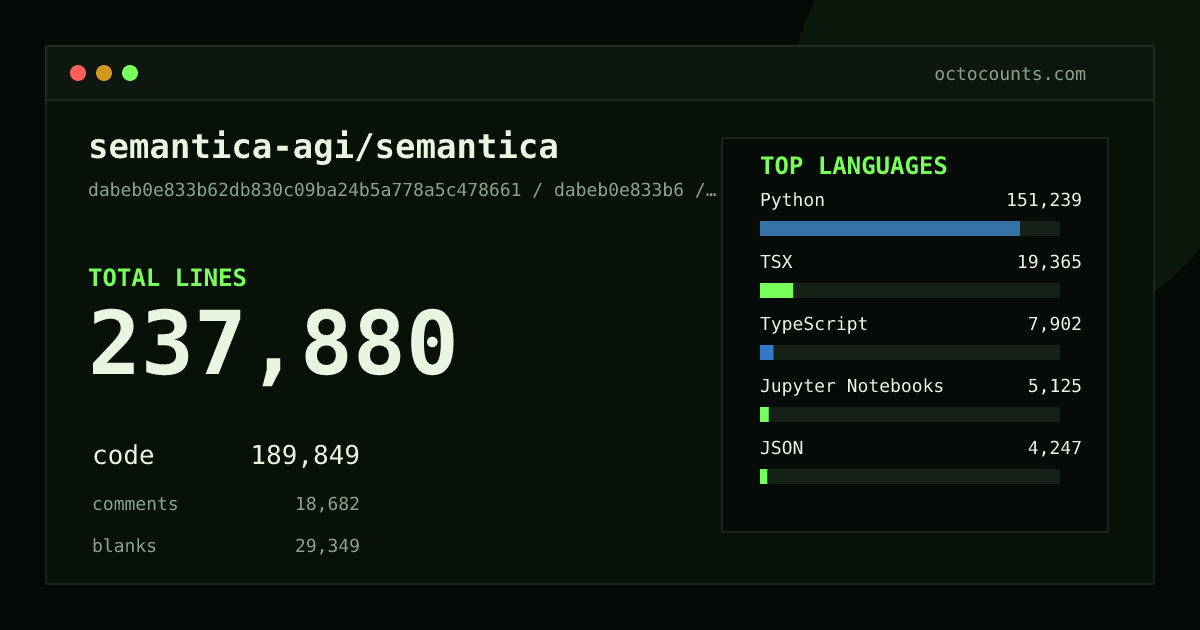This screenshot has width=1200, height=630.
Task: Click the TOP LANGUAGES heading
Action: (854, 166)
